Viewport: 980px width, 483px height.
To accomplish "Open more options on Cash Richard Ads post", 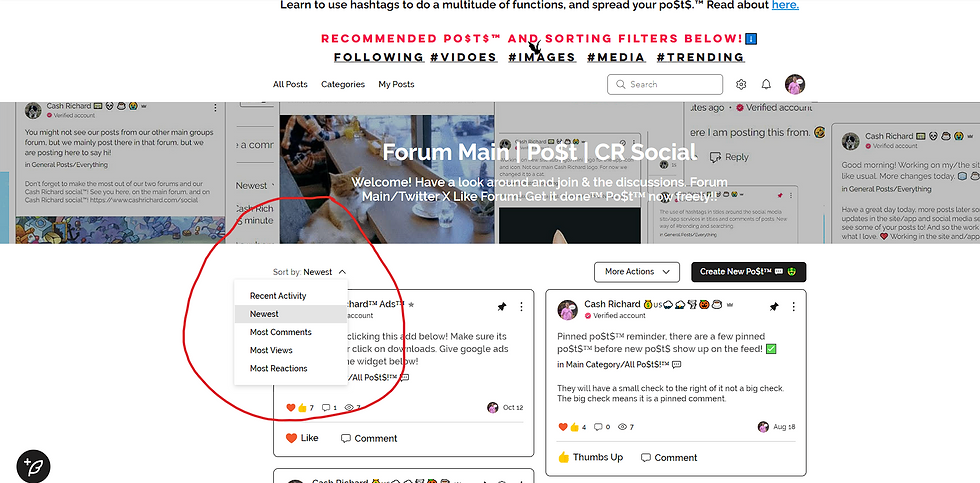I will [x=521, y=307].
